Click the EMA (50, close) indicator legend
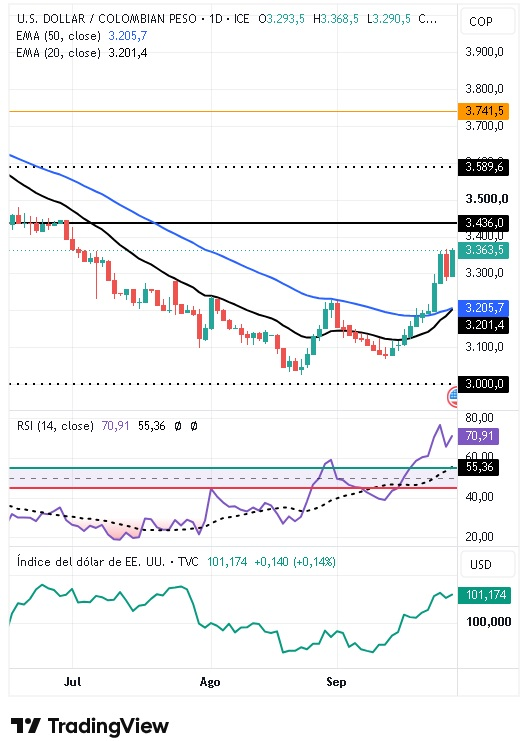The image size is (529, 741). 81,36
